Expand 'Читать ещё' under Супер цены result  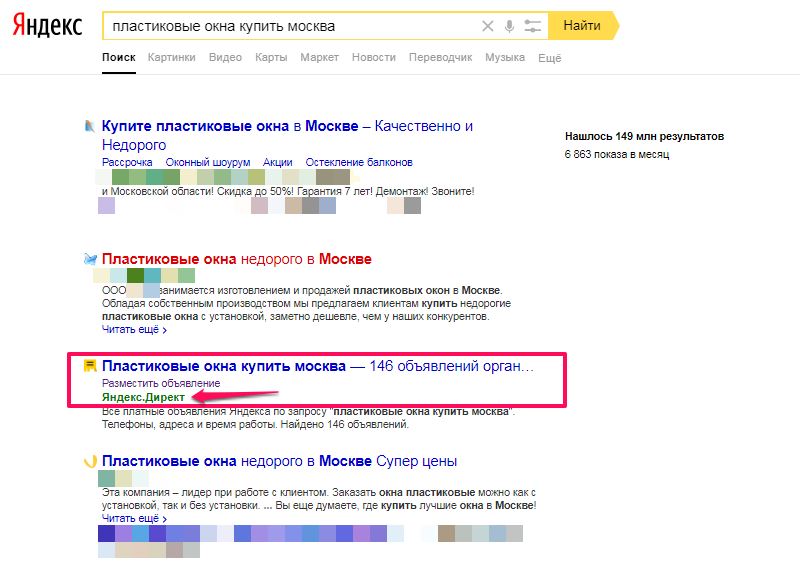point(134,518)
